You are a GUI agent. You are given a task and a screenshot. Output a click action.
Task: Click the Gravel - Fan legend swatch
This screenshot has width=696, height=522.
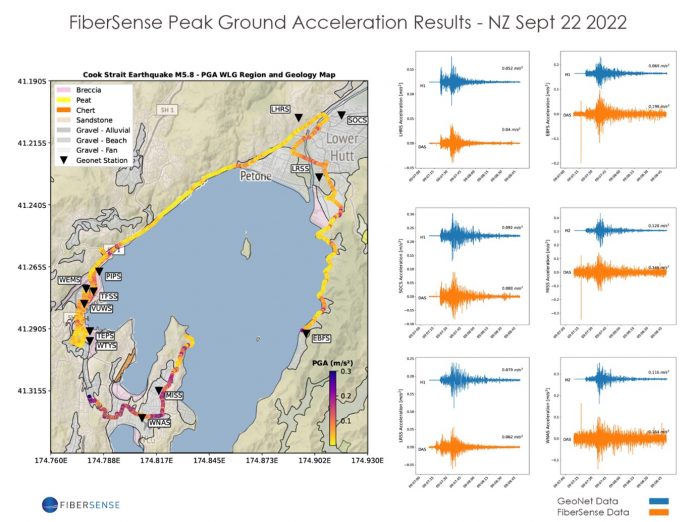coord(64,150)
